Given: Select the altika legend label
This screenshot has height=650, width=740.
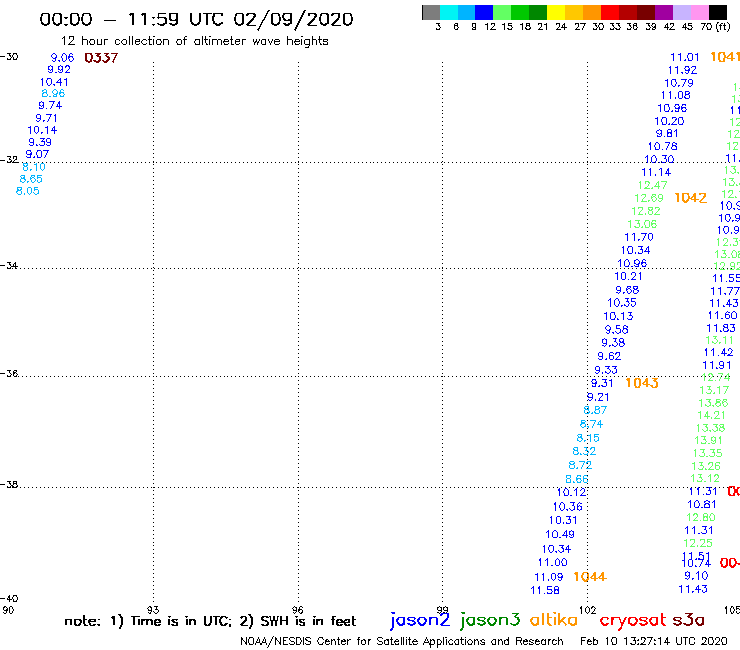Looking at the screenshot, I should point(553,620).
